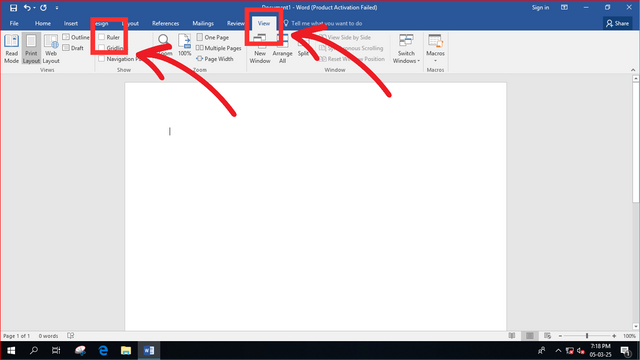
Task: Show hidden tray icons chevron
Action: tap(558, 351)
